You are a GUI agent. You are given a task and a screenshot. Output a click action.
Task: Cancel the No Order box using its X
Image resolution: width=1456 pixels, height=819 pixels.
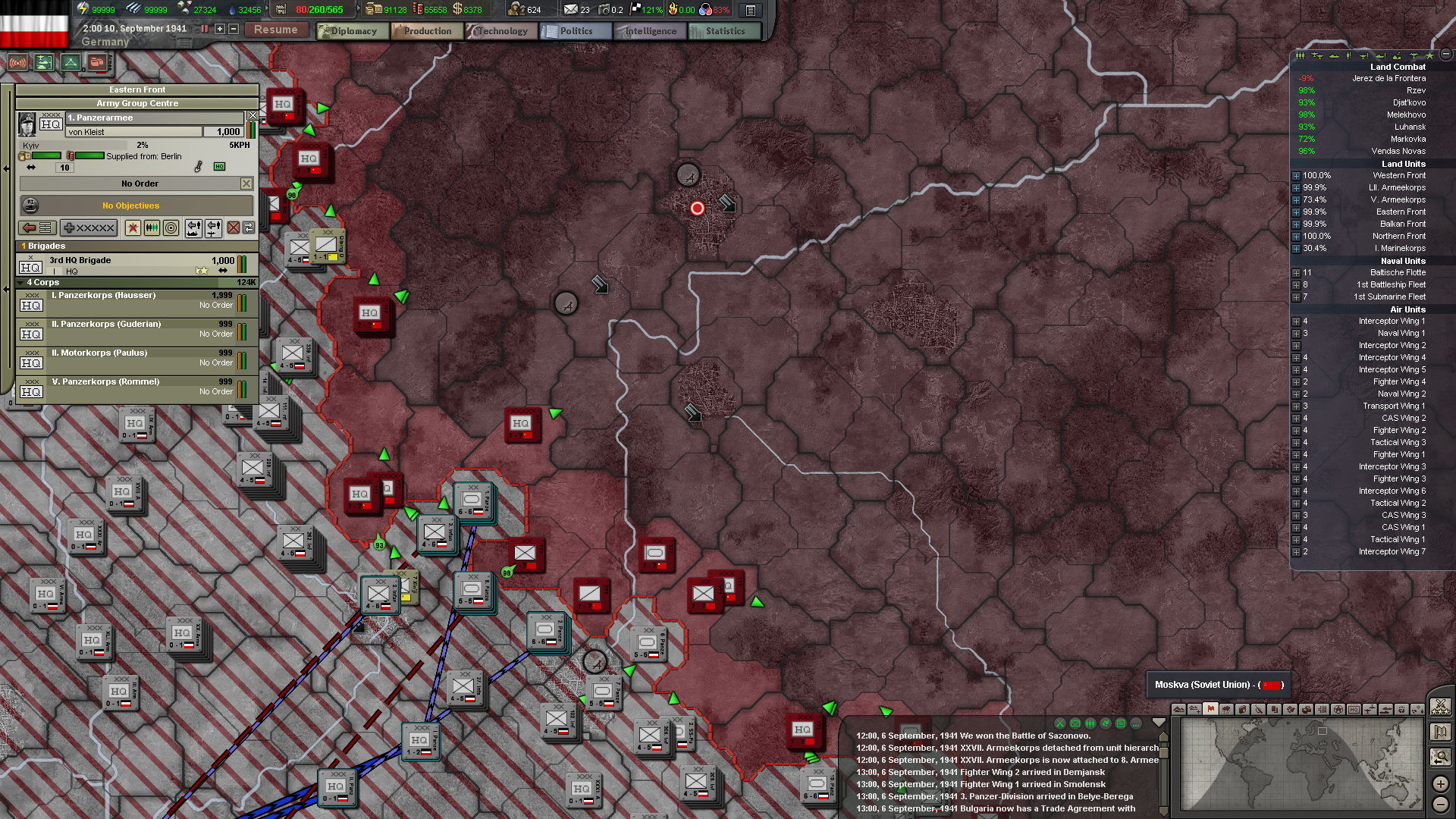[246, 184]
